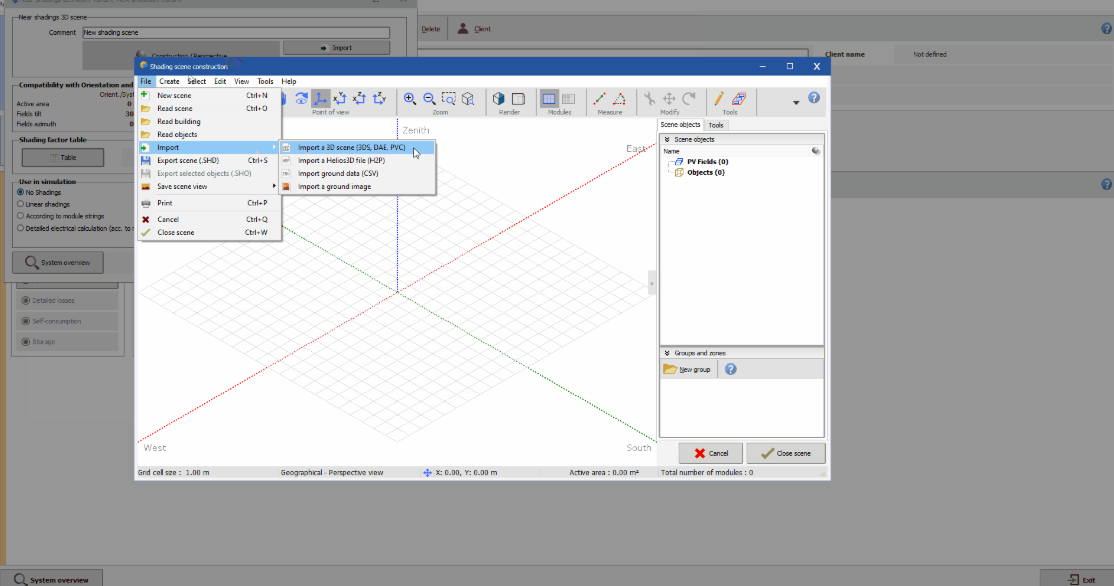Image resolution: width=1114 pixels, height=586 pixels.
Task: Toggle the second Modules display icon
Action: coord(568,99)
